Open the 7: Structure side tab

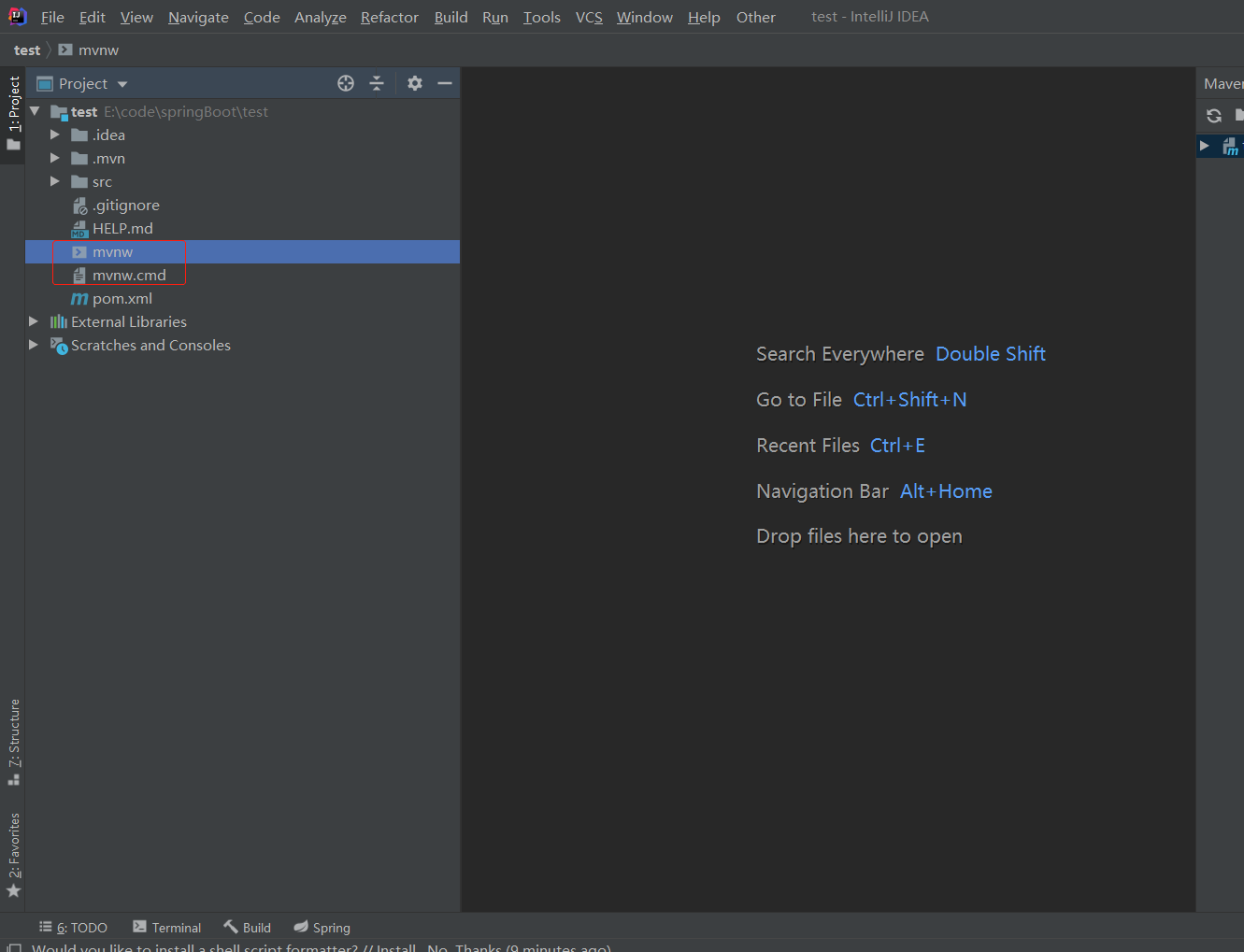point(13,742)
